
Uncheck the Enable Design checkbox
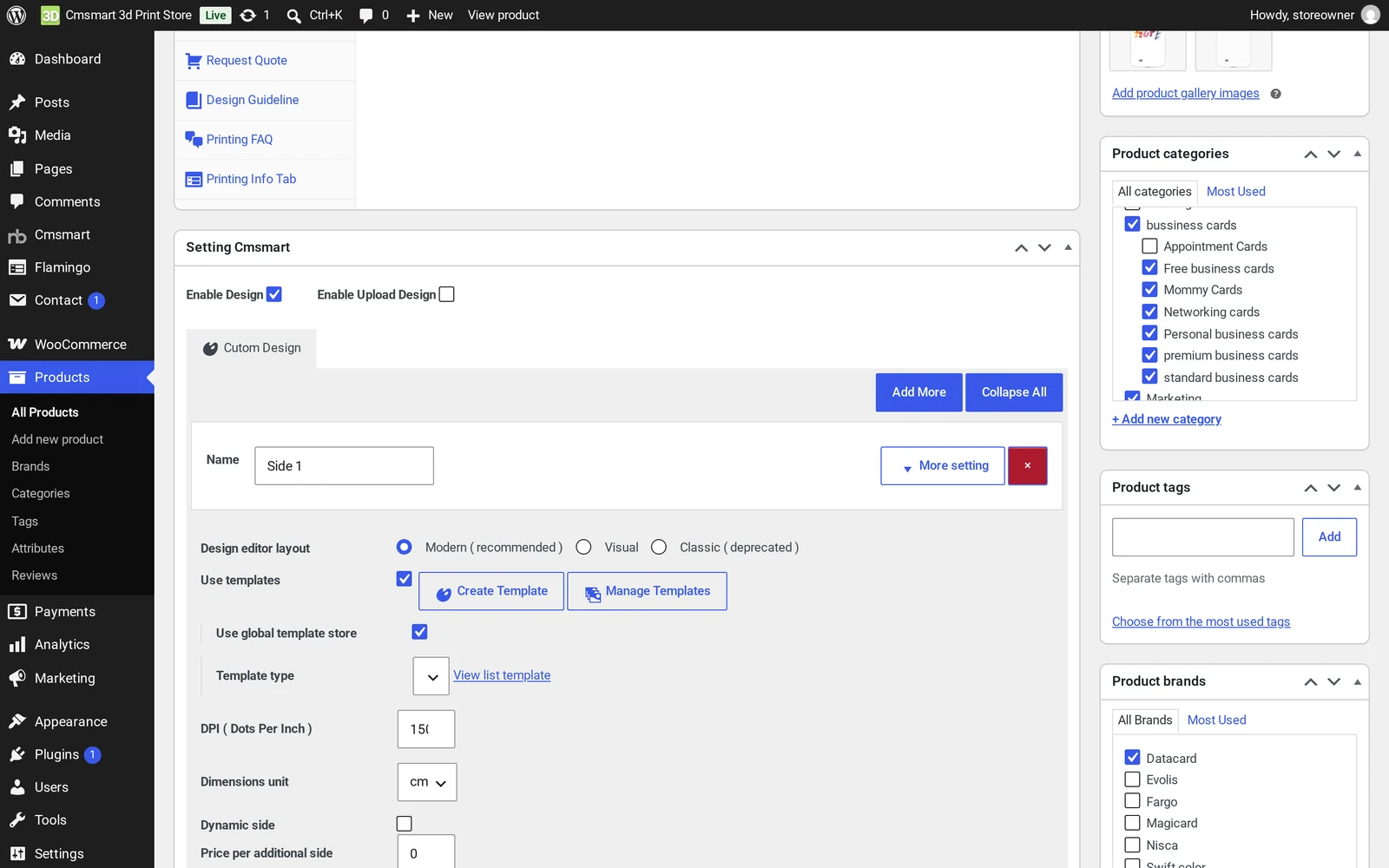click(x=274, y=294)
